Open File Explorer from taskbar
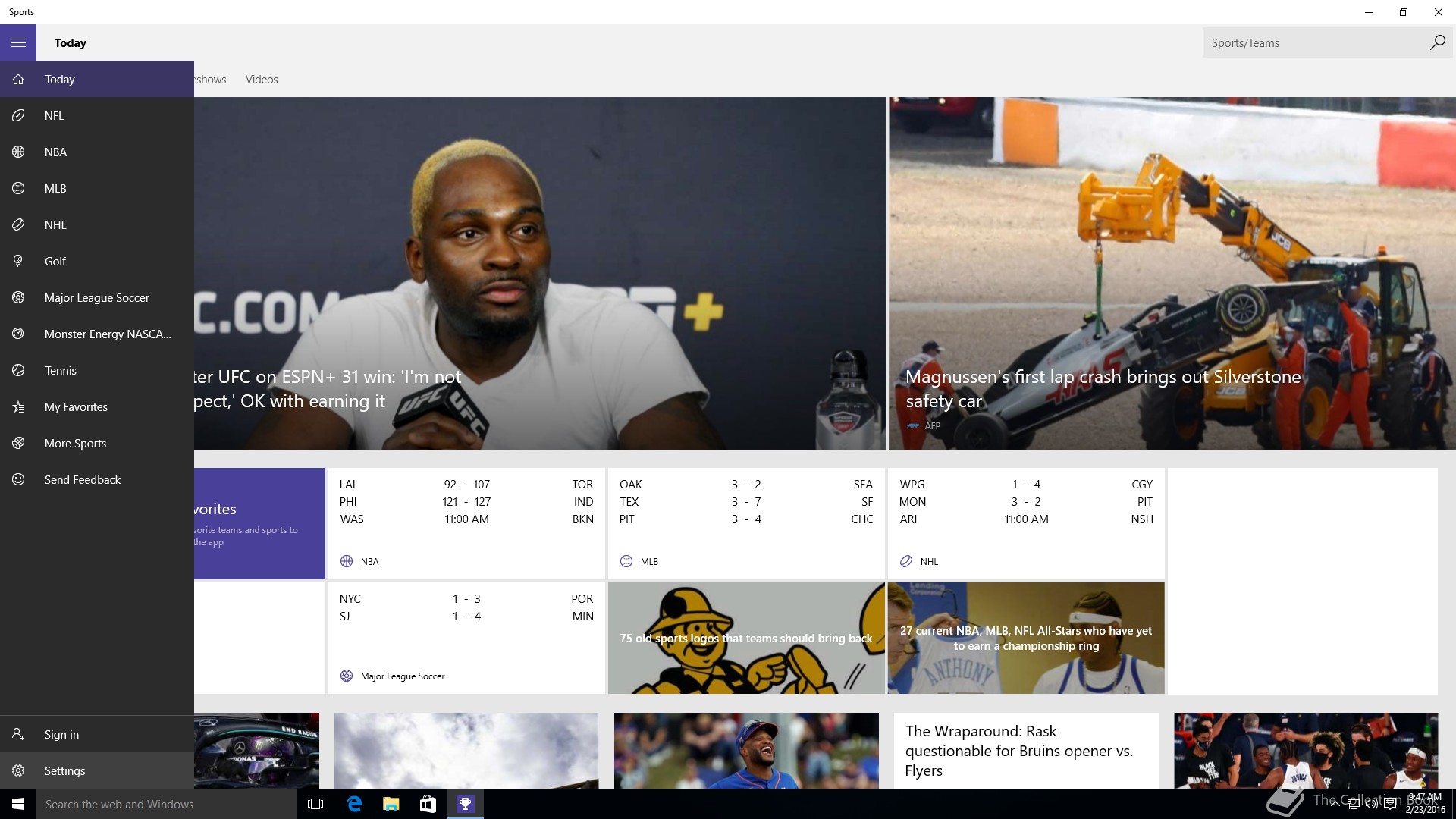This screenshot has height=819, width=1456. click(391, 804)
